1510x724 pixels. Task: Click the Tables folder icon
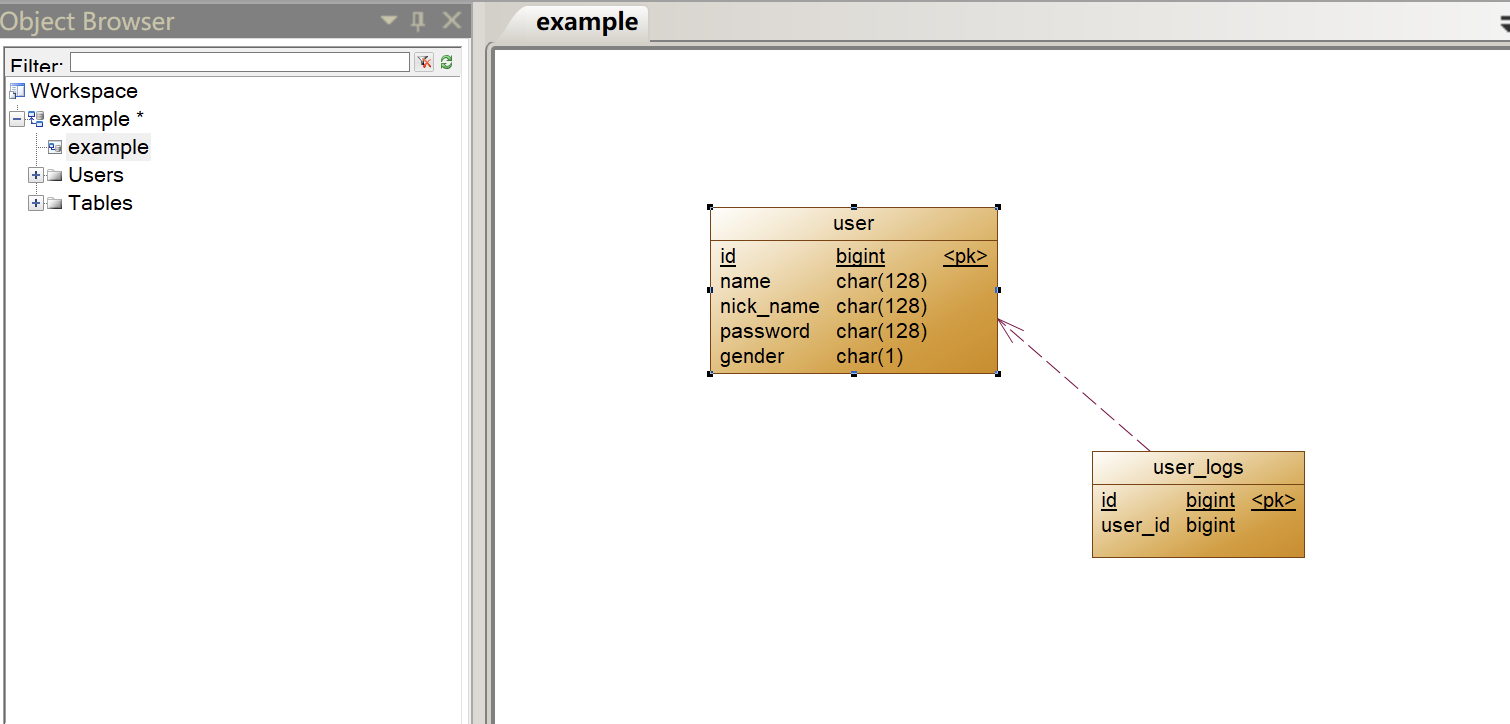55,203
